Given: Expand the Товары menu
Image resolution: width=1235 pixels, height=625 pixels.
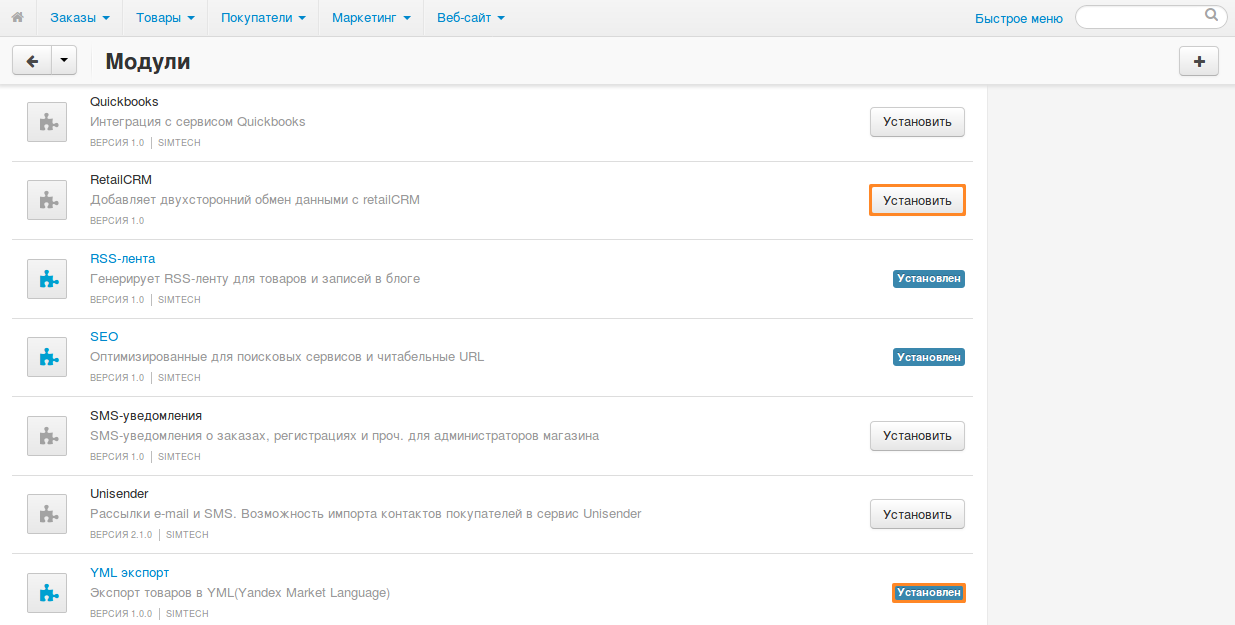Looking at the screenshot, I should click(165, 18).
